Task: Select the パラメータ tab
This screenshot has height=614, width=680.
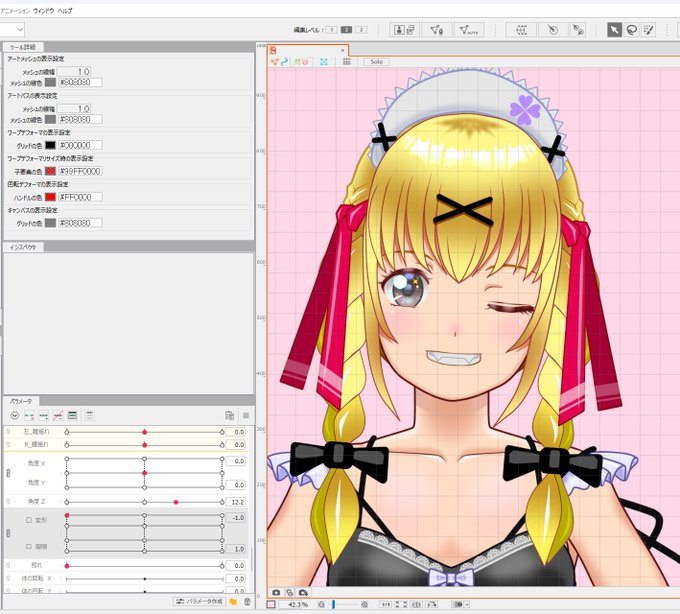Action: tap(20, 401)
